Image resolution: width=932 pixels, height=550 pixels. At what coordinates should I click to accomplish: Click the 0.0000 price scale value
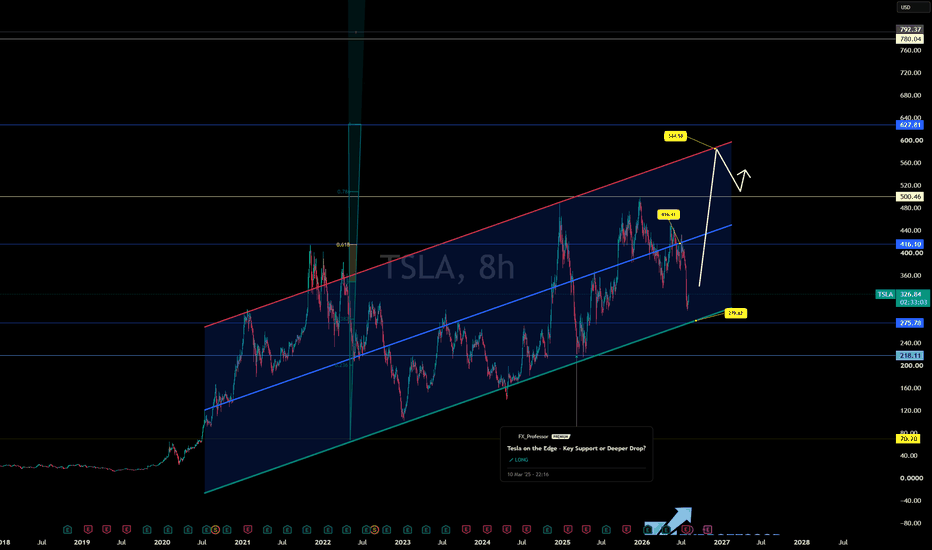tap(911, 478)
